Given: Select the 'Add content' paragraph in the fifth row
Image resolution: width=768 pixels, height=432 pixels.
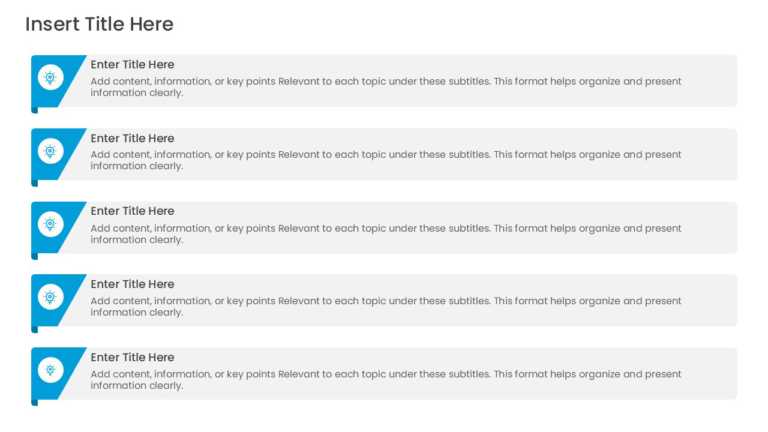Looking at the screenshot, I should [x=386, y=380].
